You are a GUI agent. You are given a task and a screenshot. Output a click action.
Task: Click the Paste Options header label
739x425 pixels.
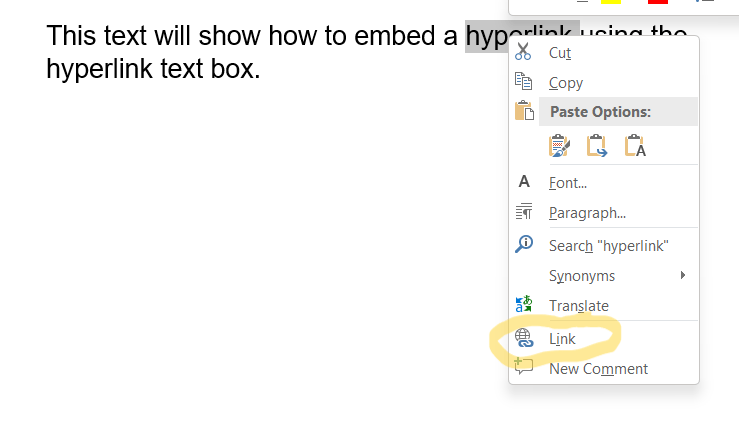pyautogui.click(x=600, y=112)
